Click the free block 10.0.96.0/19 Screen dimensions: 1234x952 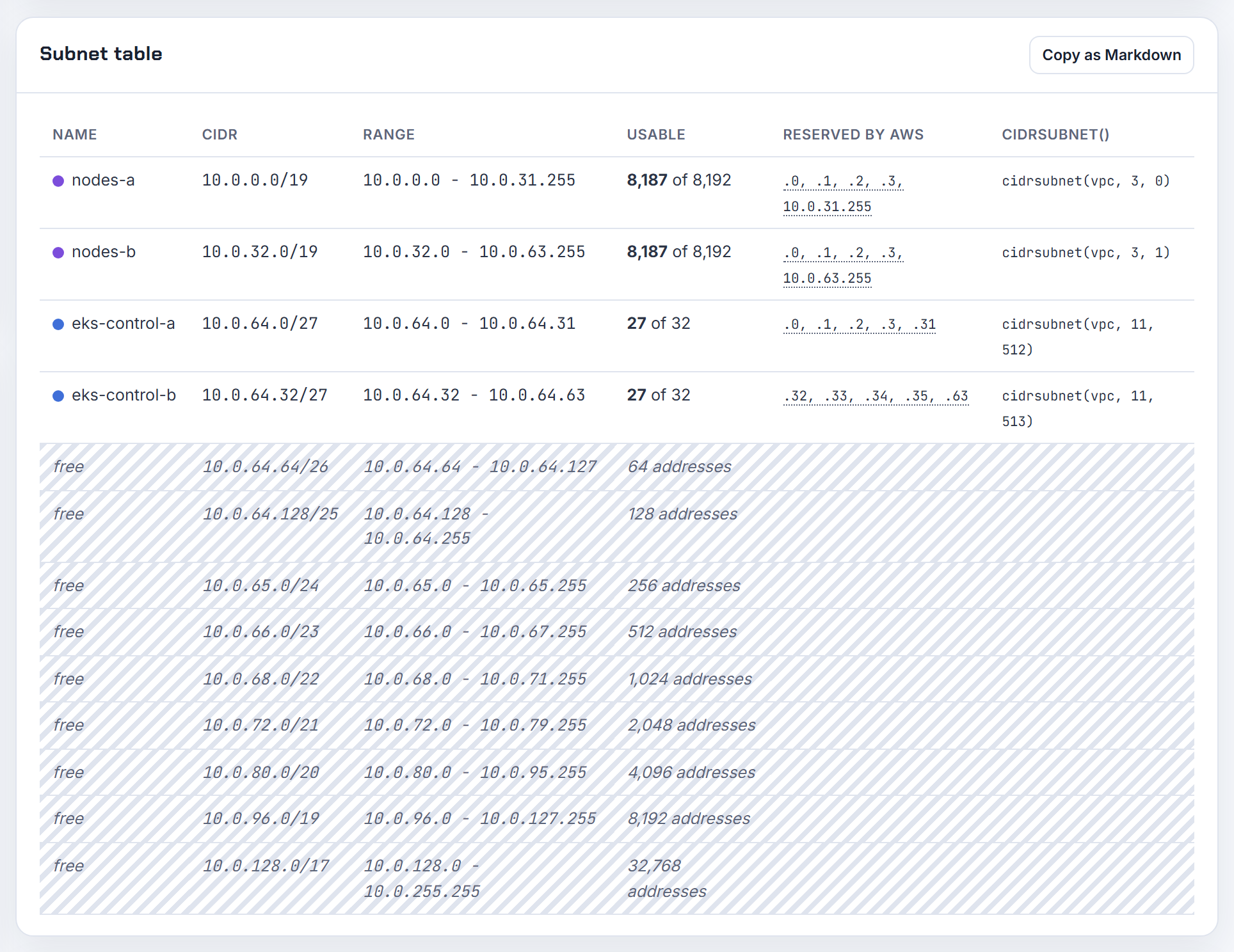pyautogui.click(x=260, y=819)
